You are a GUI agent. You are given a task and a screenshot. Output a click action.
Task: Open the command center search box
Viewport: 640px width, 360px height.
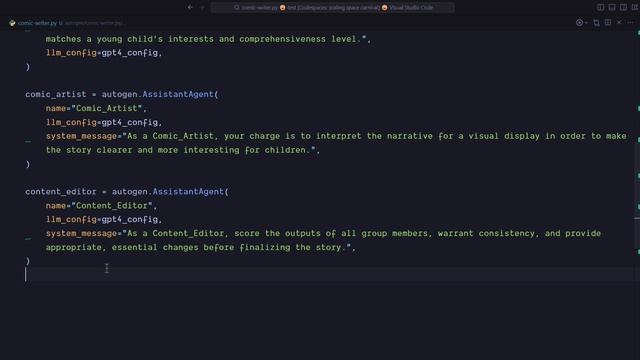point(333,7)
